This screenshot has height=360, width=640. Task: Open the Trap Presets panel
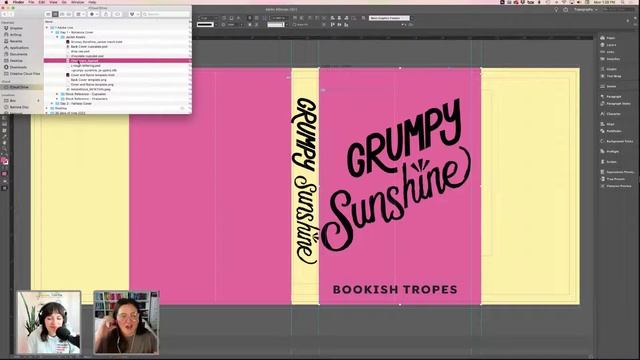(612, 179)
